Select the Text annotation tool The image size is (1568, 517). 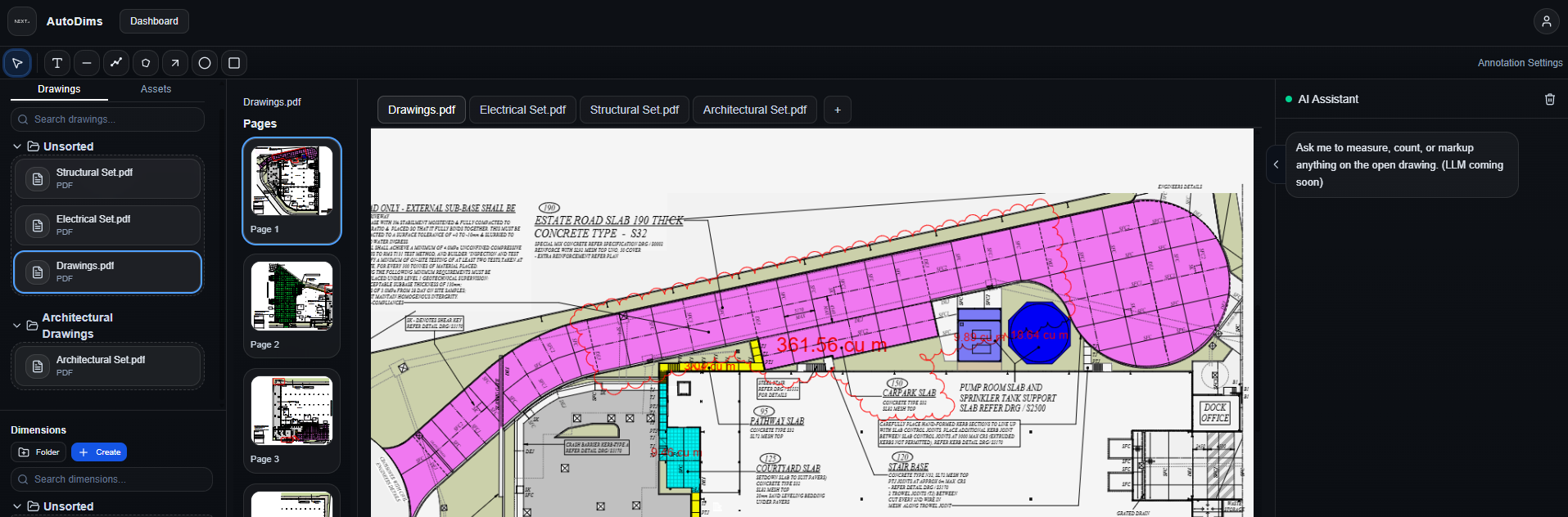(x=56, y=63)
